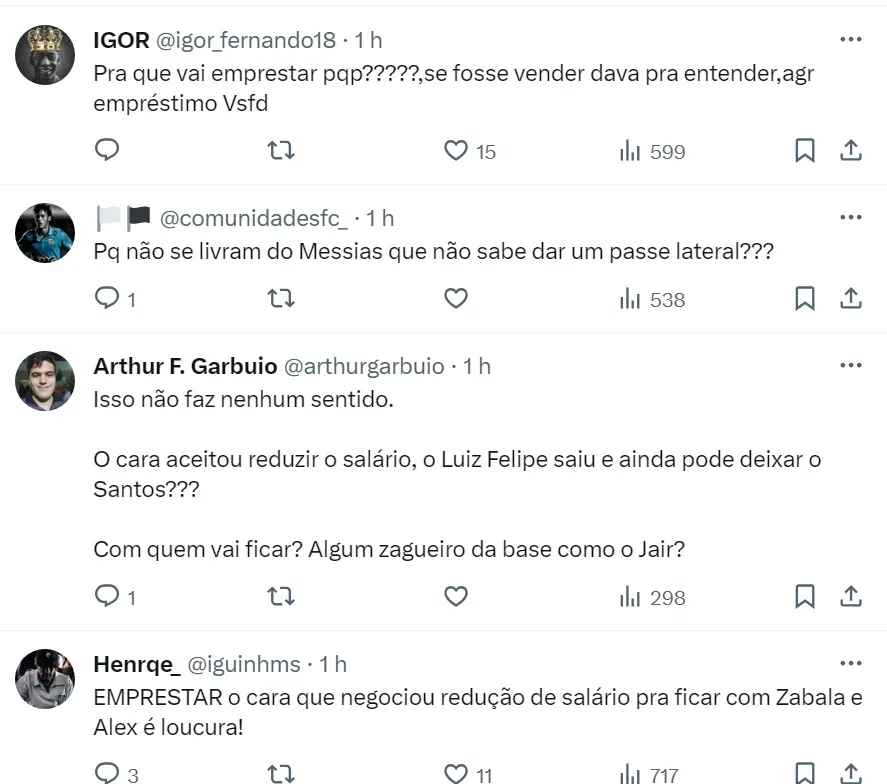The image size is (887, 784).
Task: Share Arthur F. Garbuio's tweet
Action: [x=851, y=596]
